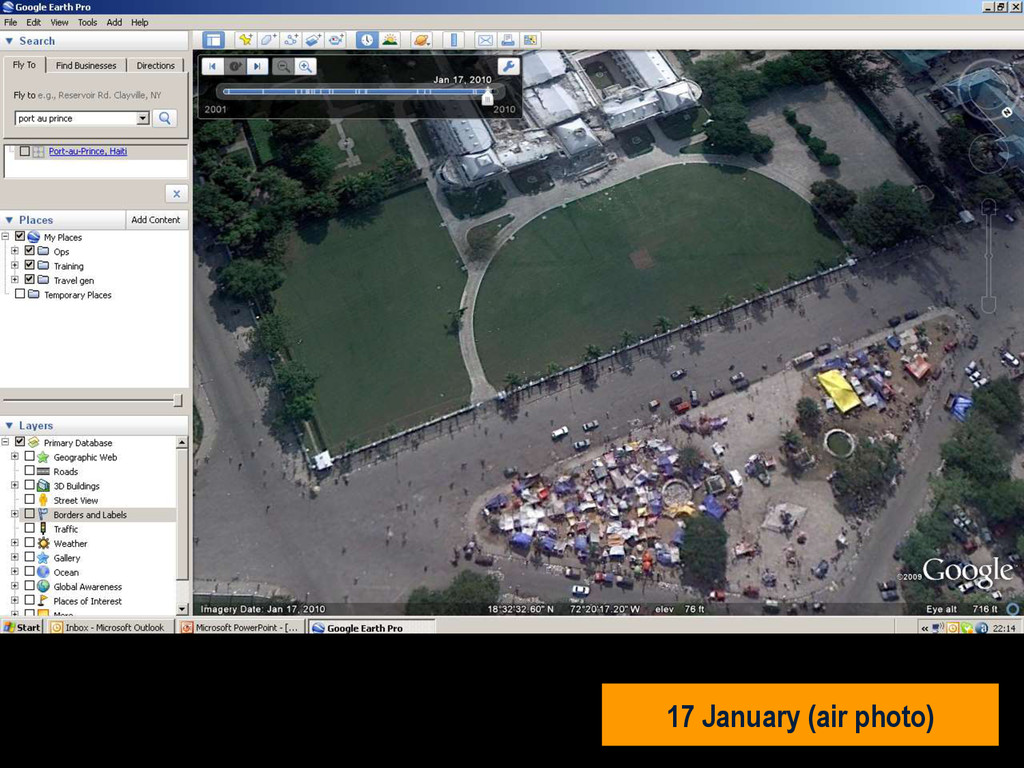Expand the Geographic Web layer node
Viewport: 1024px width, 768px height.
(x=14, y=457)
